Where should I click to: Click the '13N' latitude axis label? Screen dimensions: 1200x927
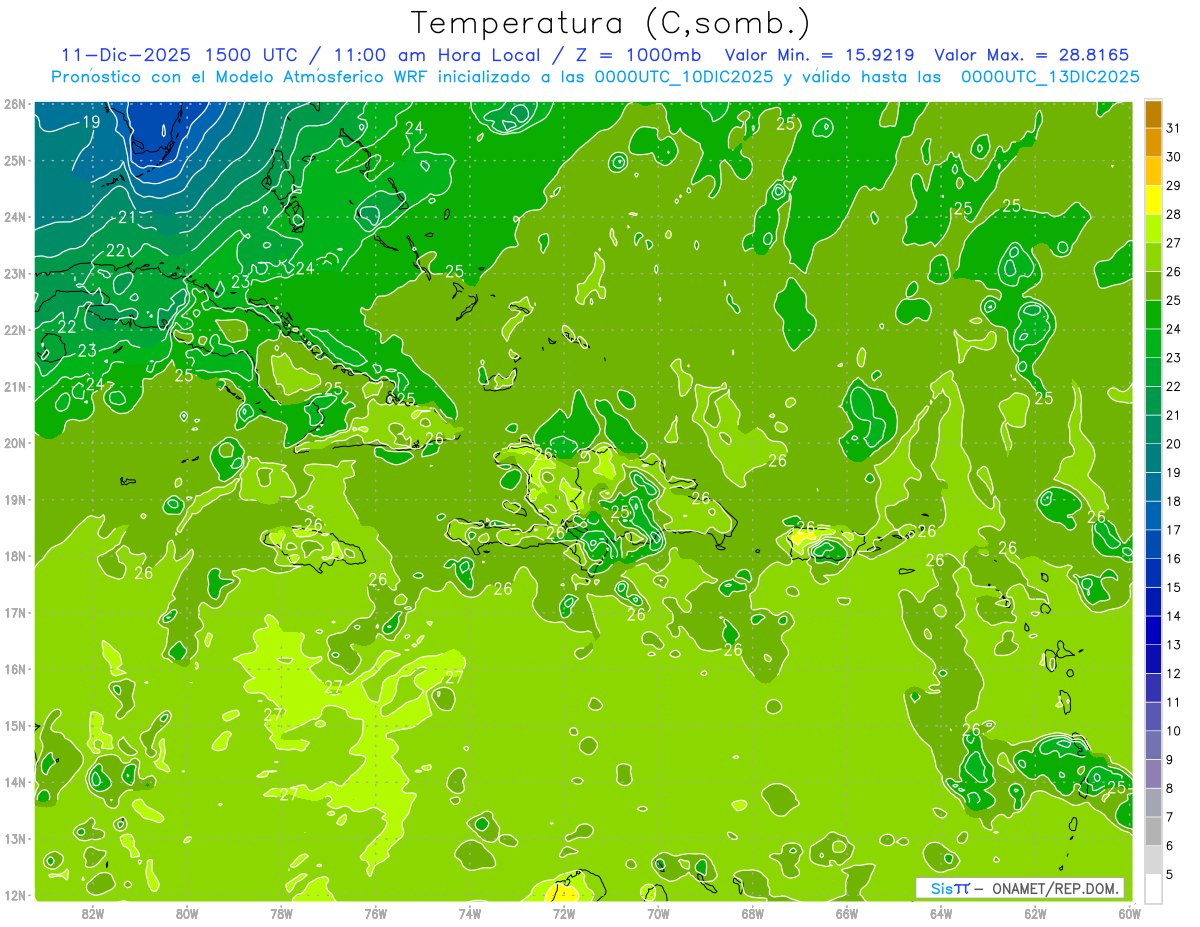15,838
